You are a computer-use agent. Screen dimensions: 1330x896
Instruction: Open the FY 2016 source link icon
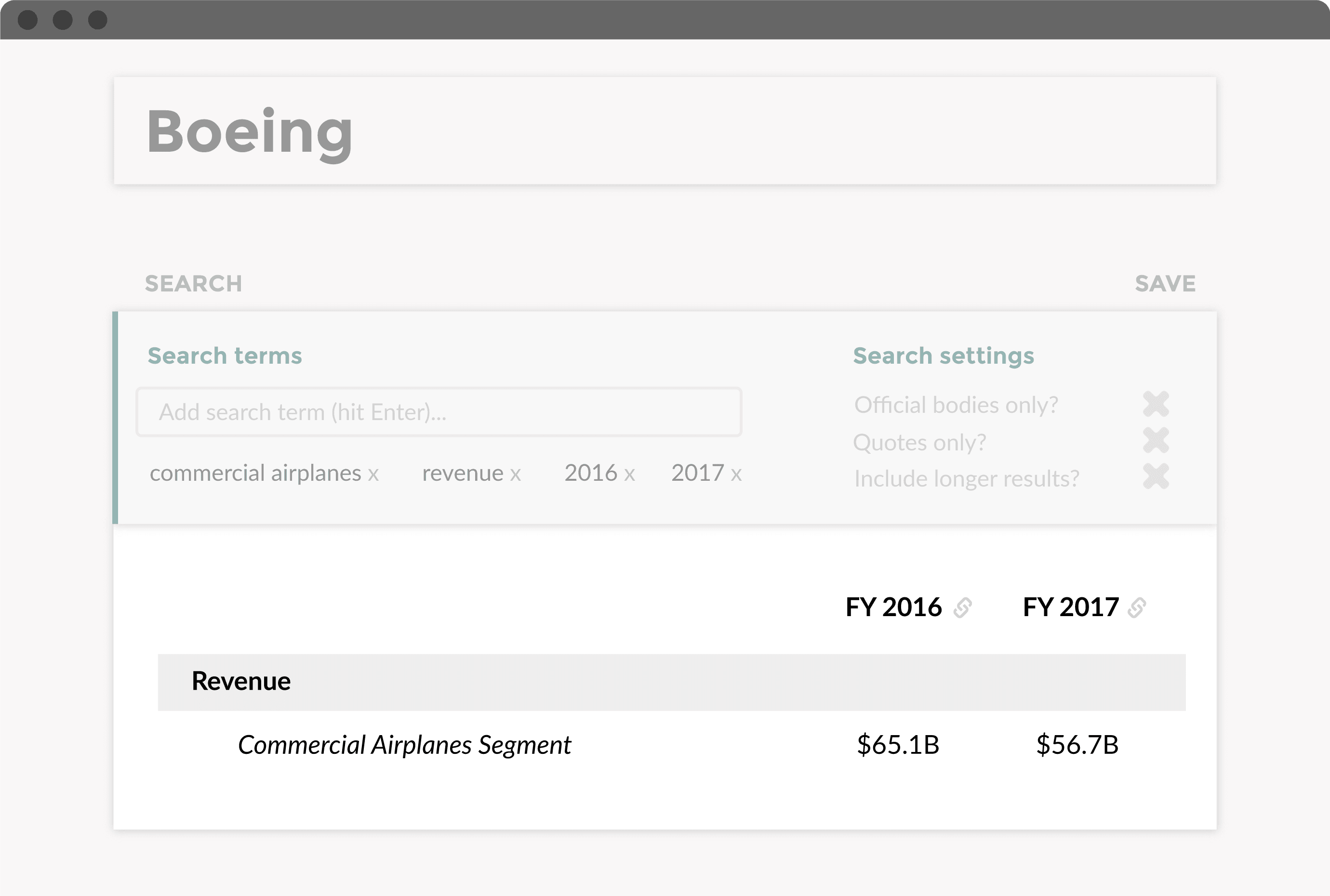click(962, 607)
